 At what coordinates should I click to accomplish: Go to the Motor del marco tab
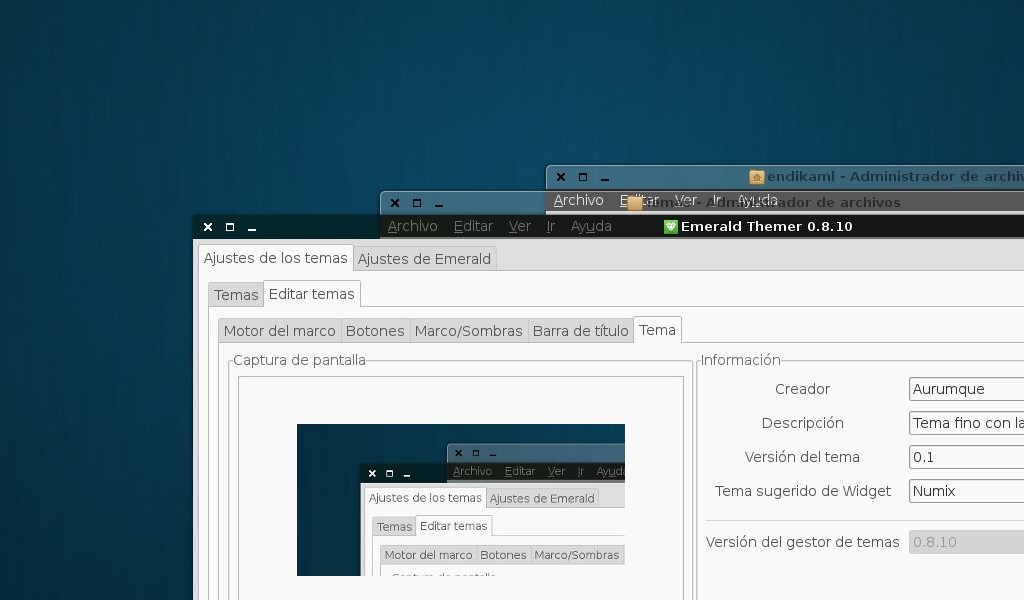pos(280,331)
